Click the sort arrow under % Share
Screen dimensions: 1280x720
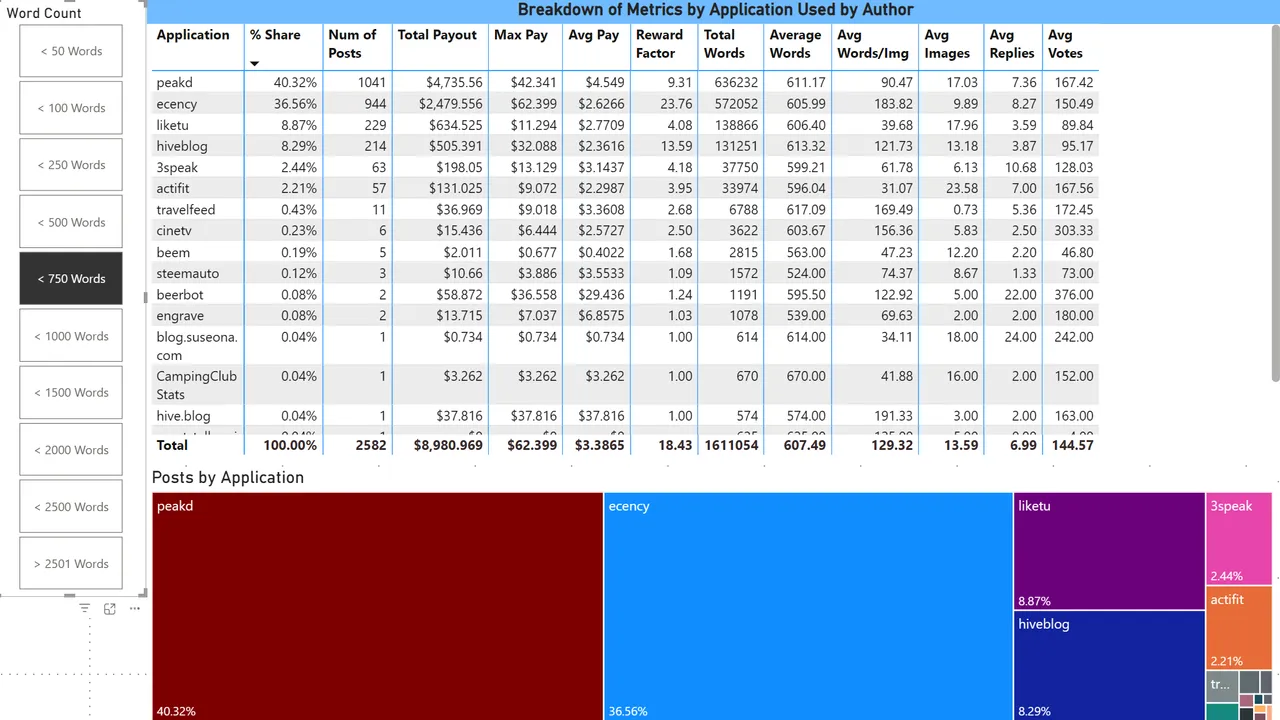254,64
